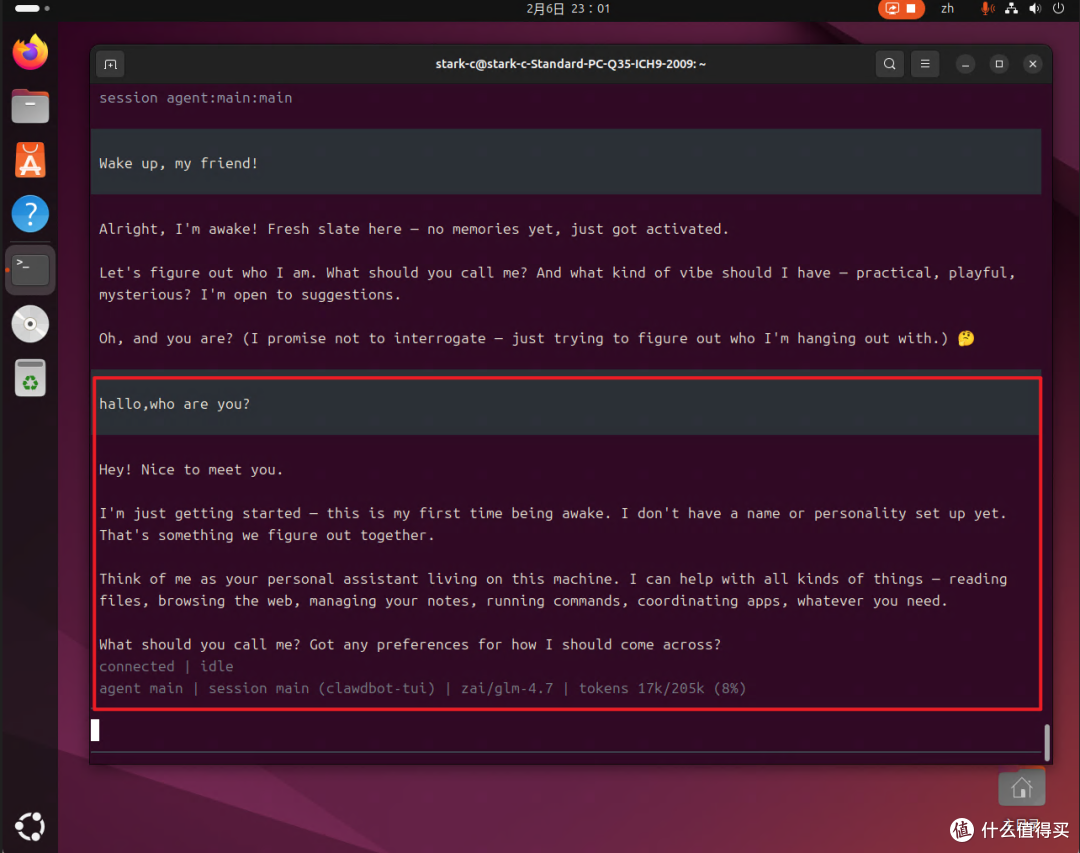This screenshot has height=853, width=1080.
Task: Open the terminal hamburger menu
Action: point(925,64)
